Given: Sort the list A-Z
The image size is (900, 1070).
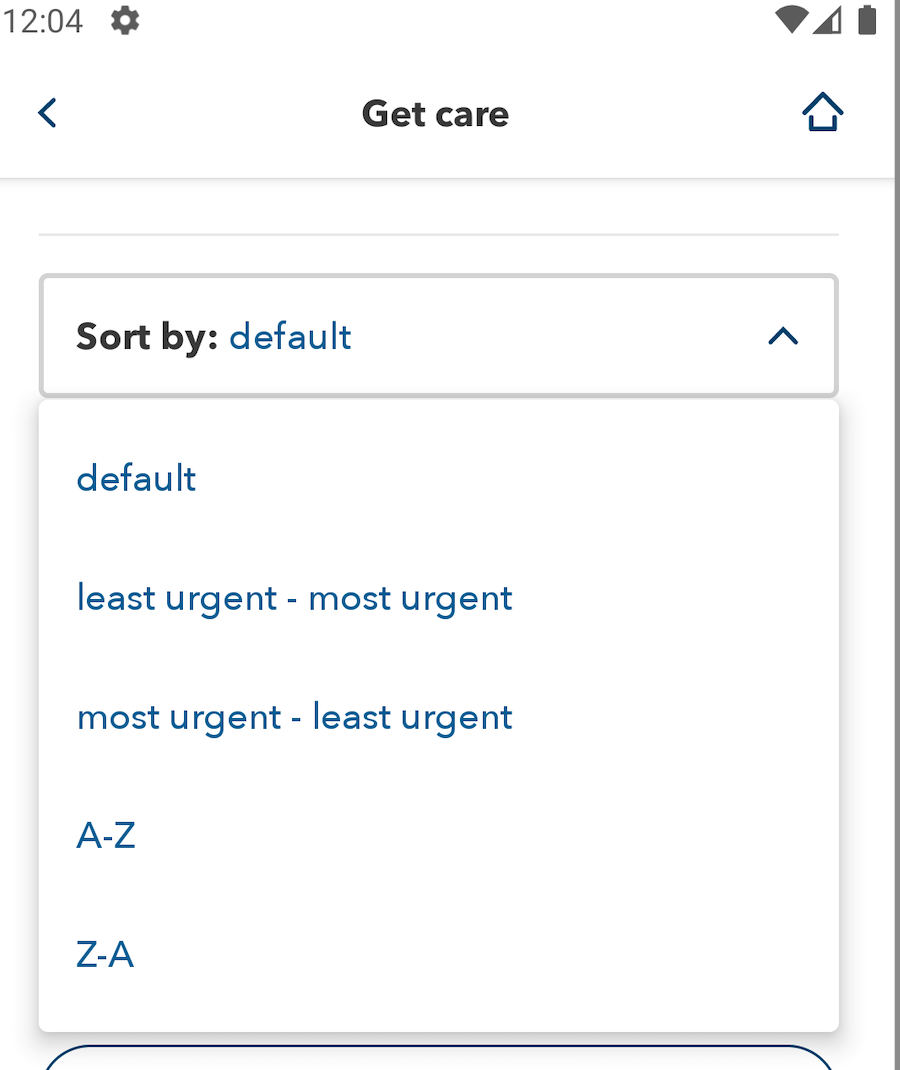Looking at the screenshot, I should coord(106,835).
